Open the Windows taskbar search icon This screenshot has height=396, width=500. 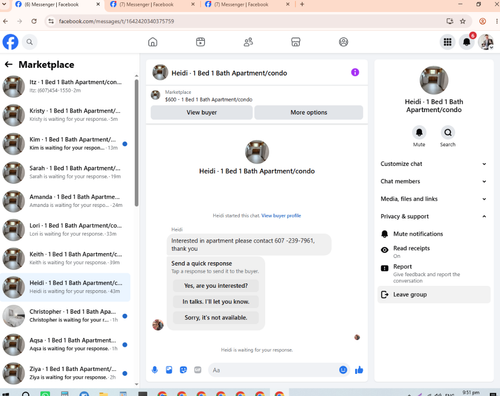[25, 394]
